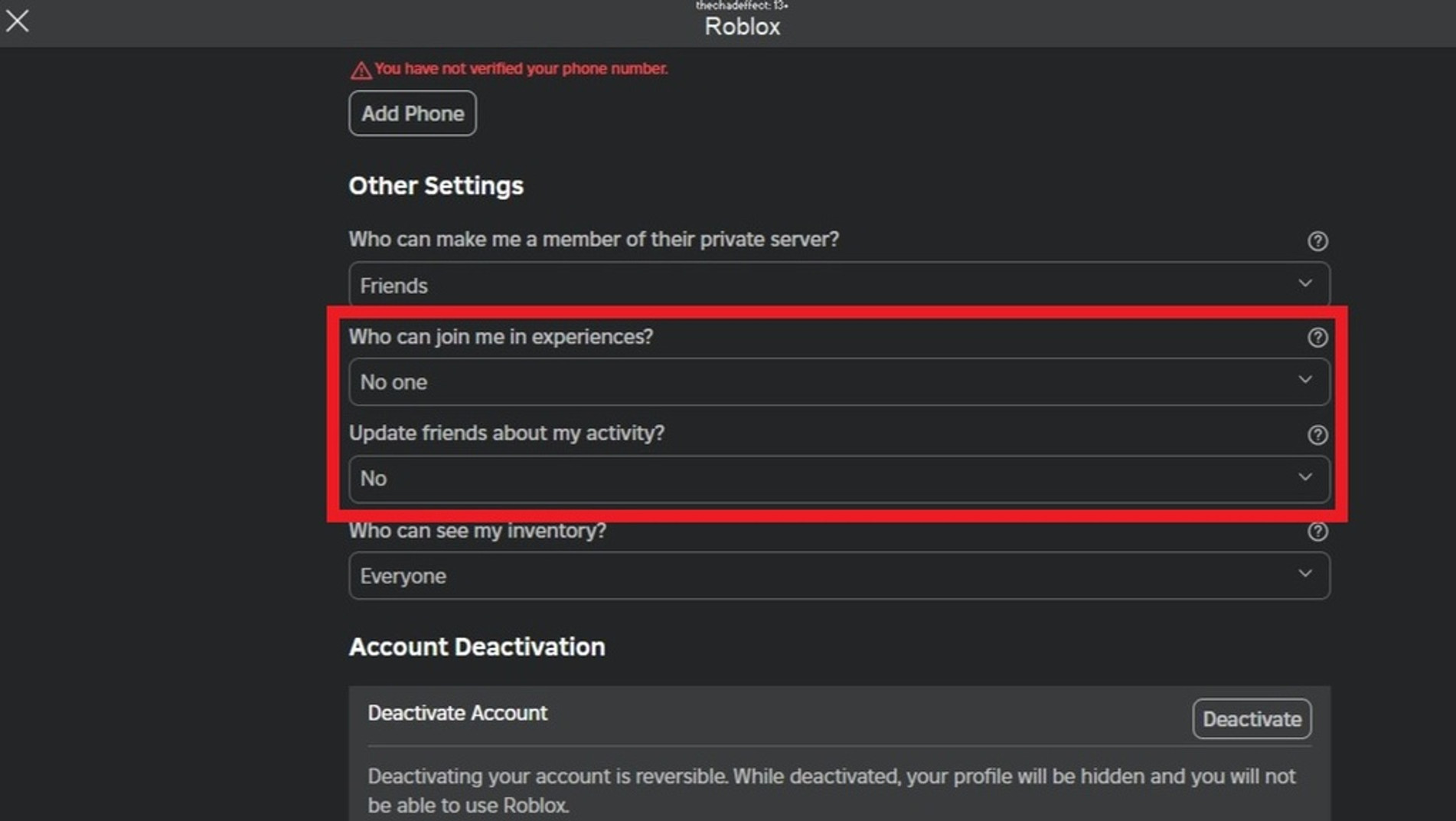Viewport: 1456px width, 821px height.
Task: Click the Account Deactivation heading
Action: (x=477, y=647)
